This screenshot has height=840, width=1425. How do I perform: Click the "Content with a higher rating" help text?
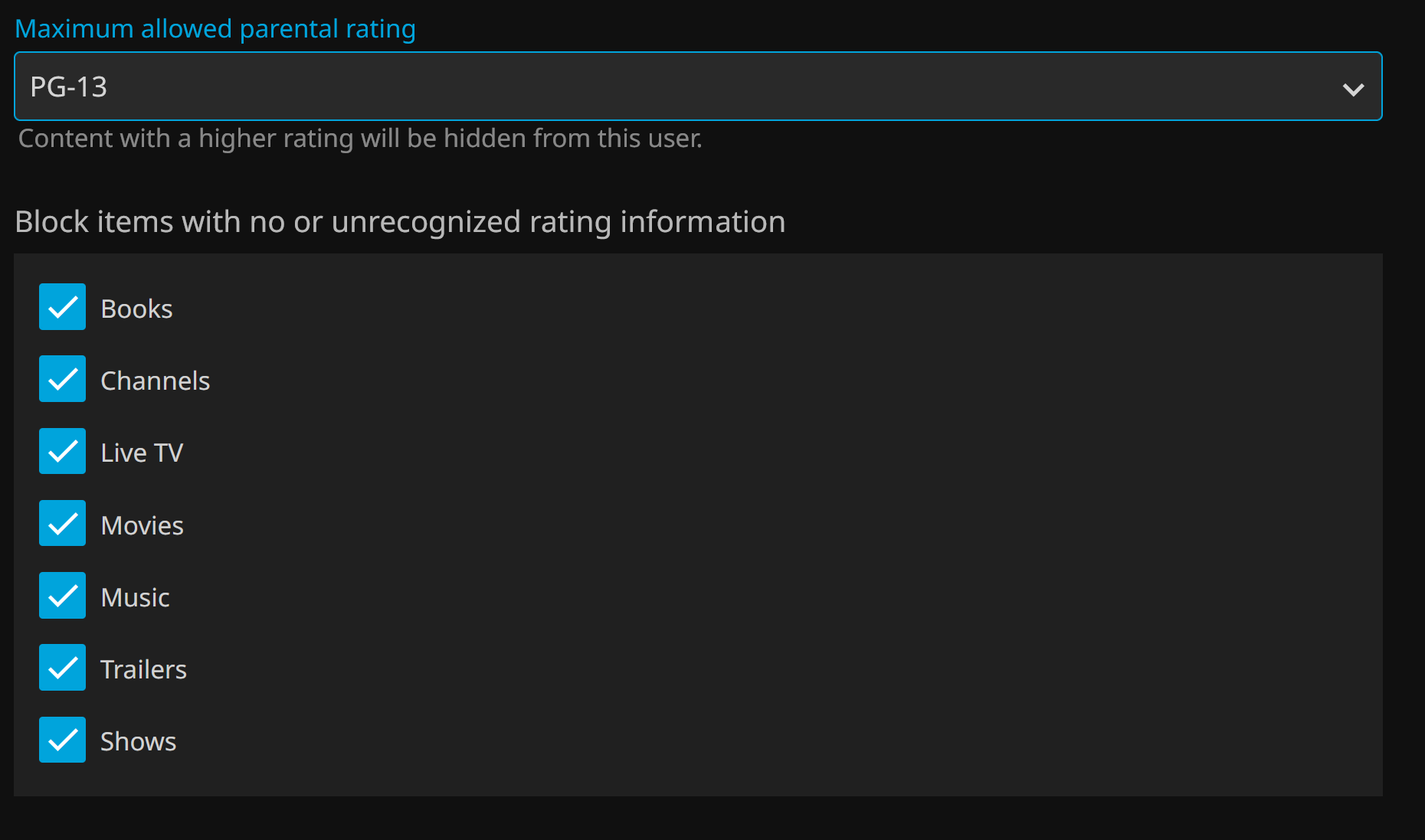coord(360,139)
